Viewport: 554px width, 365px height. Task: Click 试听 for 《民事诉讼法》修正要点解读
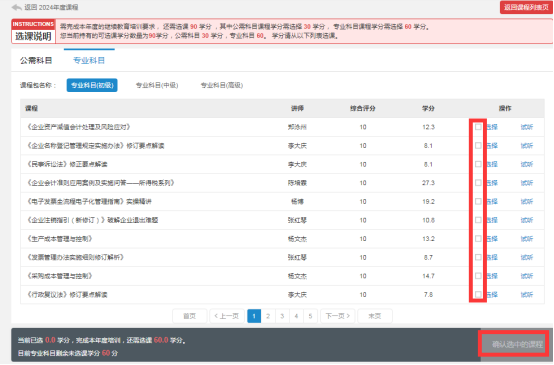click(x=527, y=164)
